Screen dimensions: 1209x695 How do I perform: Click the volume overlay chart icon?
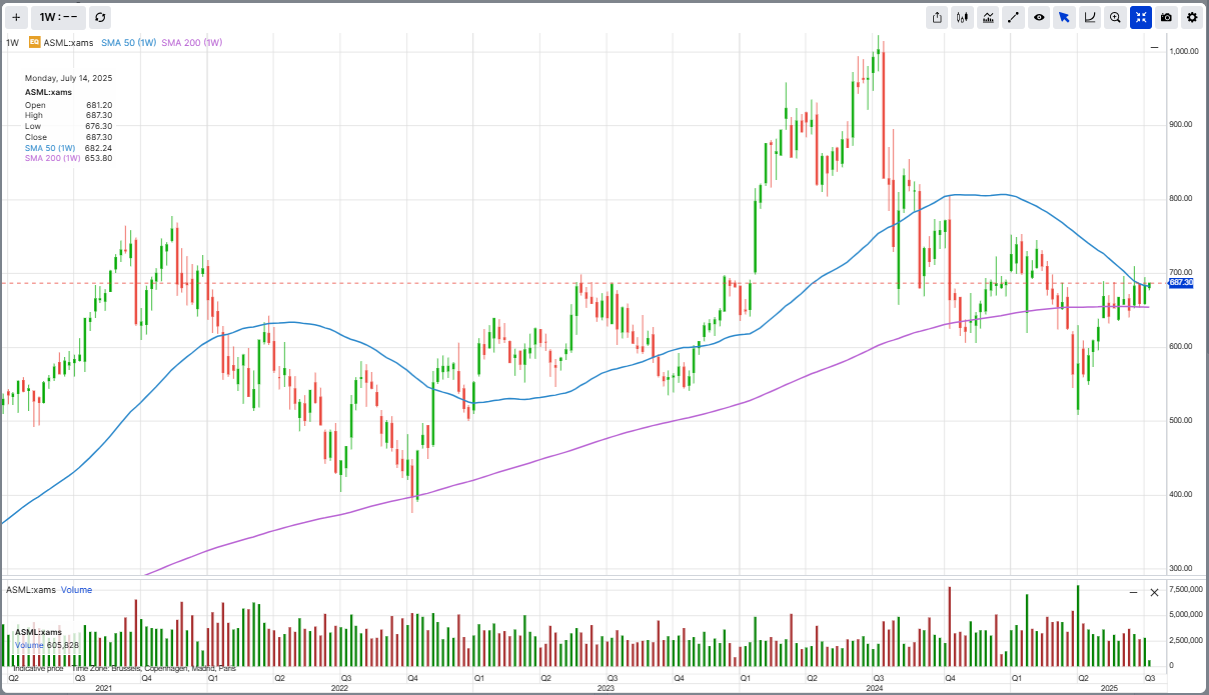[987, 17]
